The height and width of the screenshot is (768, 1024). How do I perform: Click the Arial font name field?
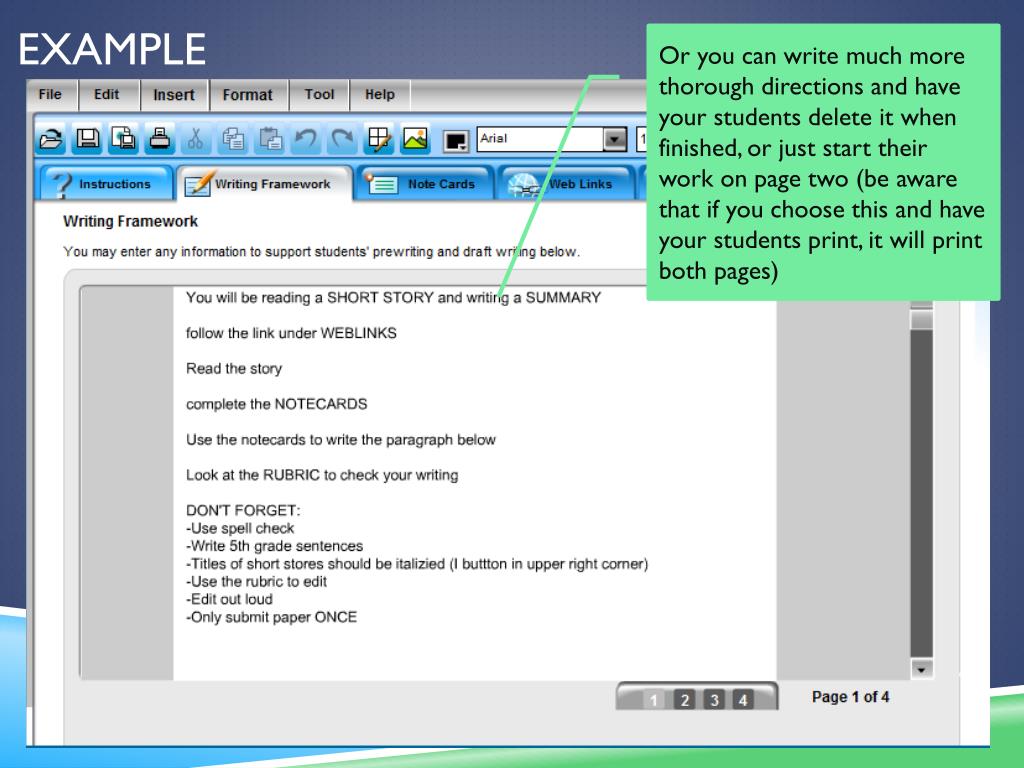[540, 139]
